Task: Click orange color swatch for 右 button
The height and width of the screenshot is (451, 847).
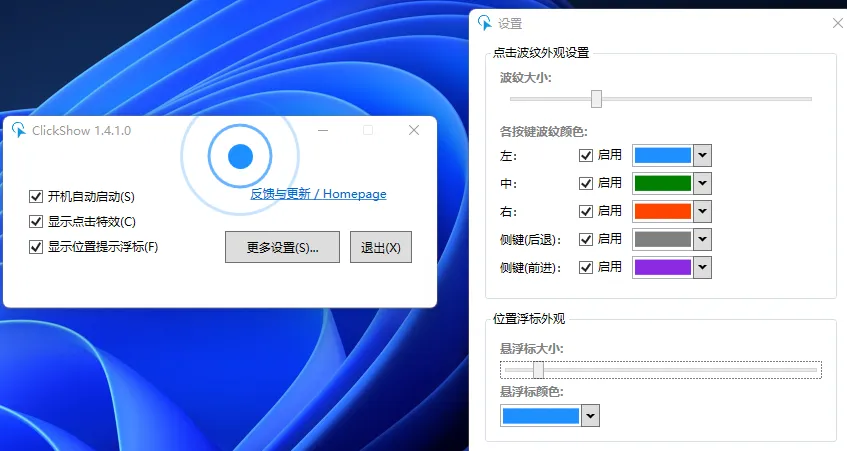Action: (663, 211)
